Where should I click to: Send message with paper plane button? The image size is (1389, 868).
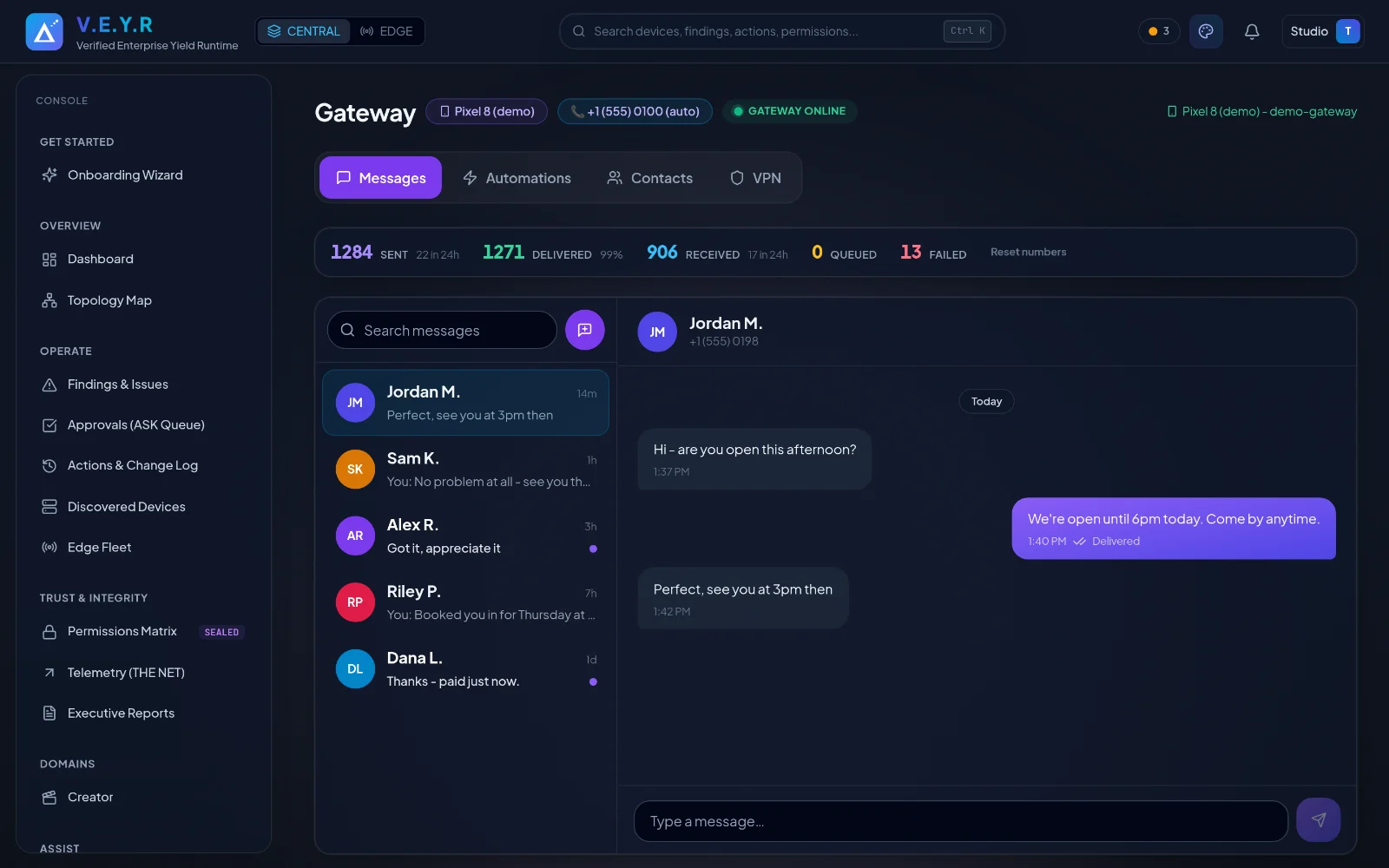click(1318, 820)
